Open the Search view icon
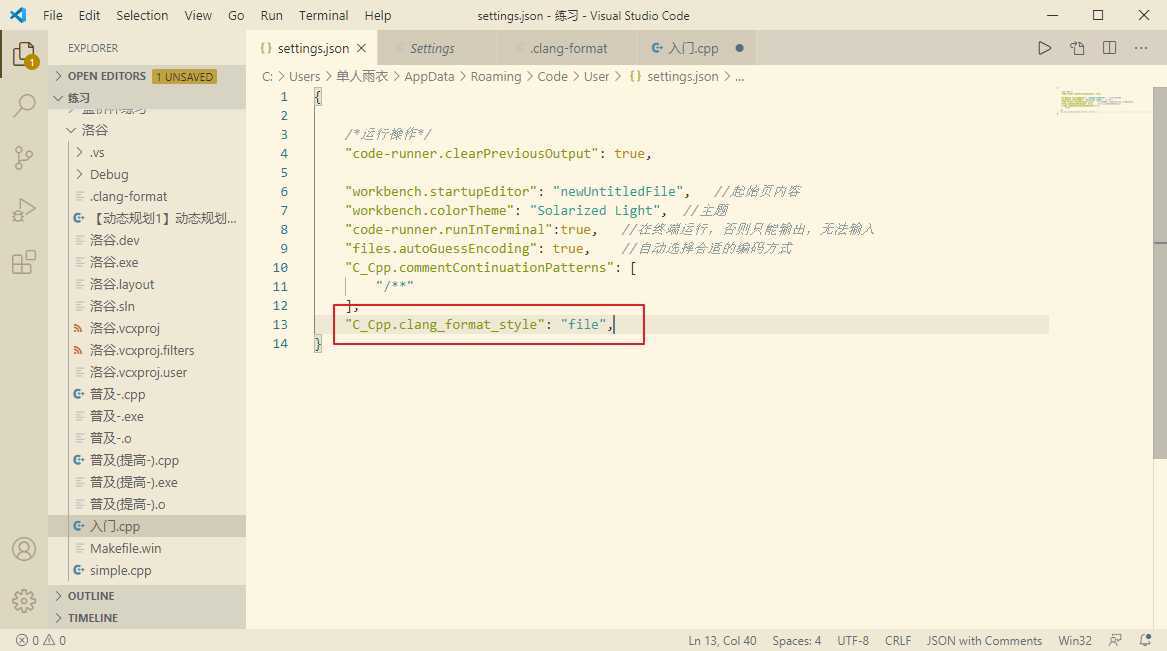The width and height of the screenshot is (1167, 651). coord(24,105)
